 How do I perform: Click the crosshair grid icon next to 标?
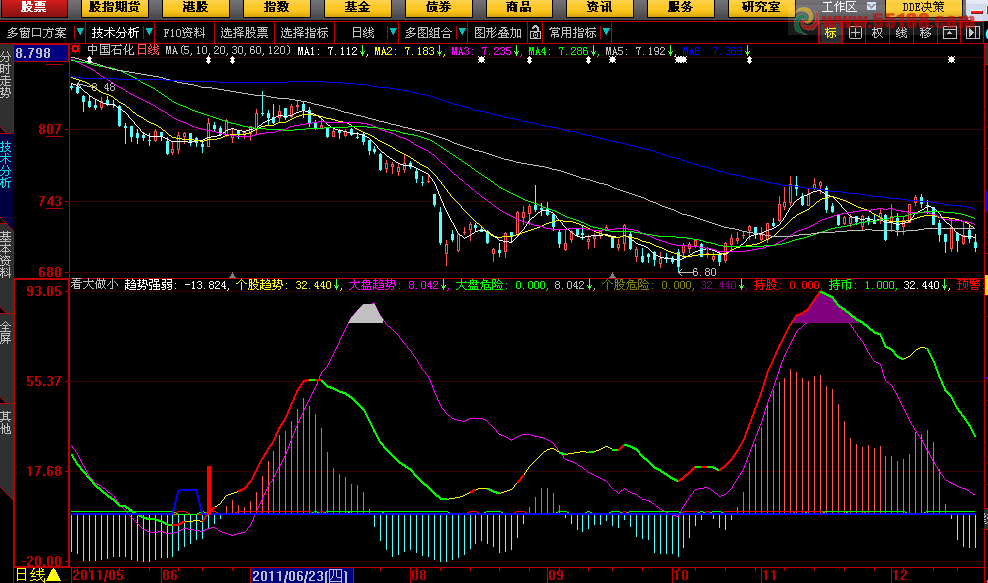[x=854, y=32]
